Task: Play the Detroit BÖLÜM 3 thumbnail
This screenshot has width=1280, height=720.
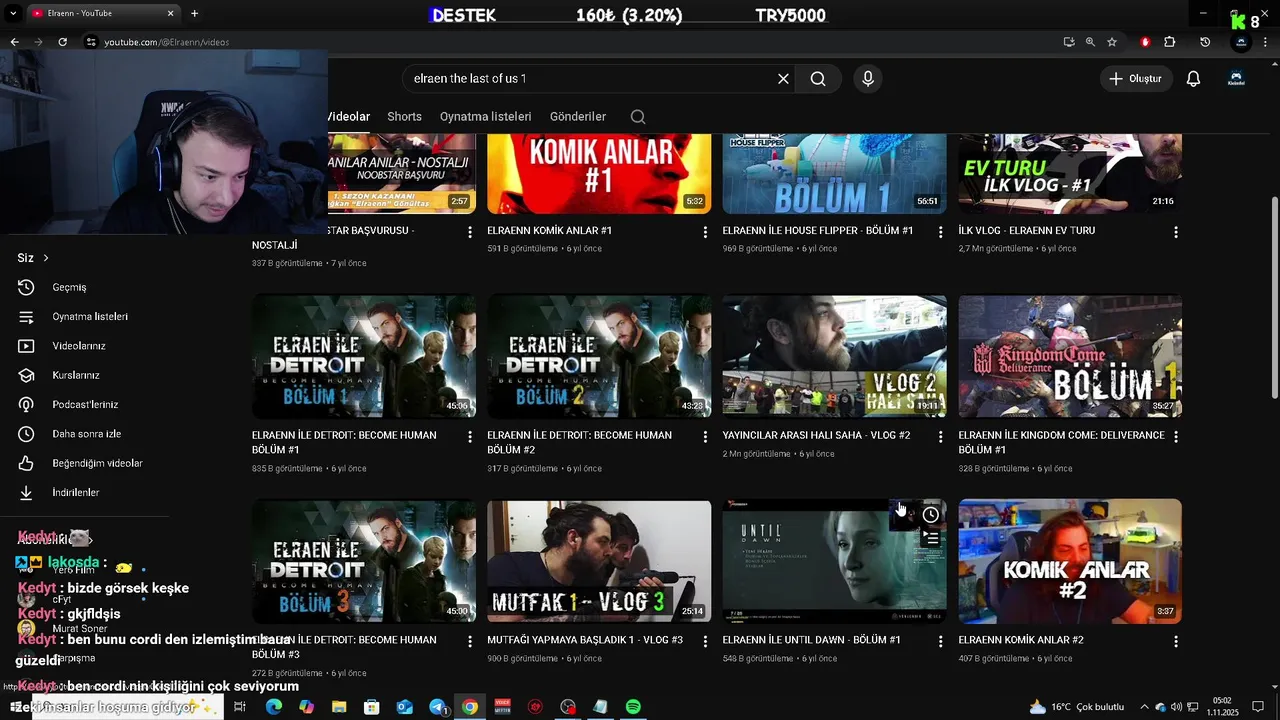Action: [364, 561]
